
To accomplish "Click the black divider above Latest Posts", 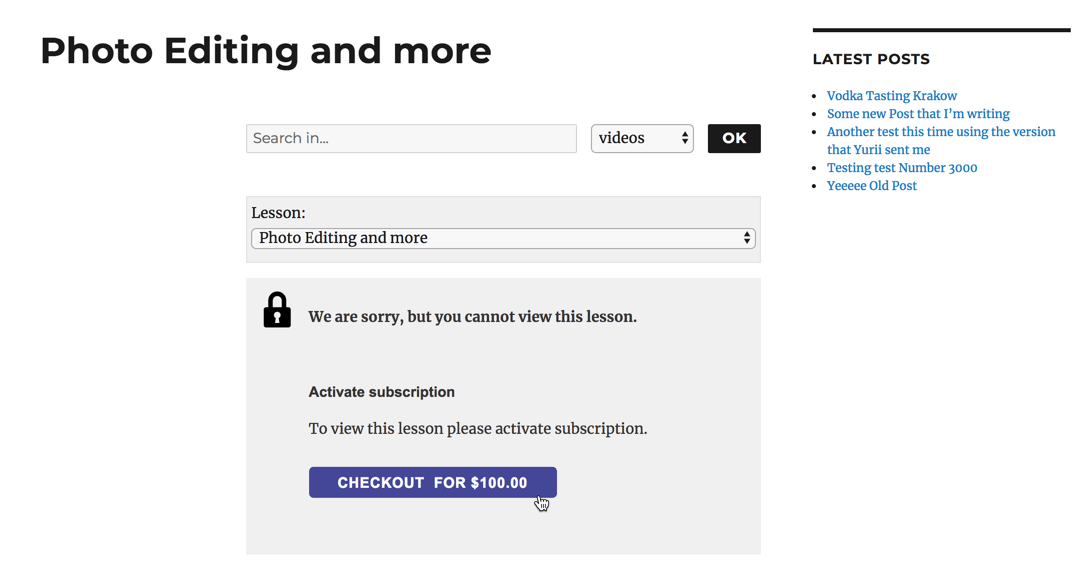I will 941,30.
